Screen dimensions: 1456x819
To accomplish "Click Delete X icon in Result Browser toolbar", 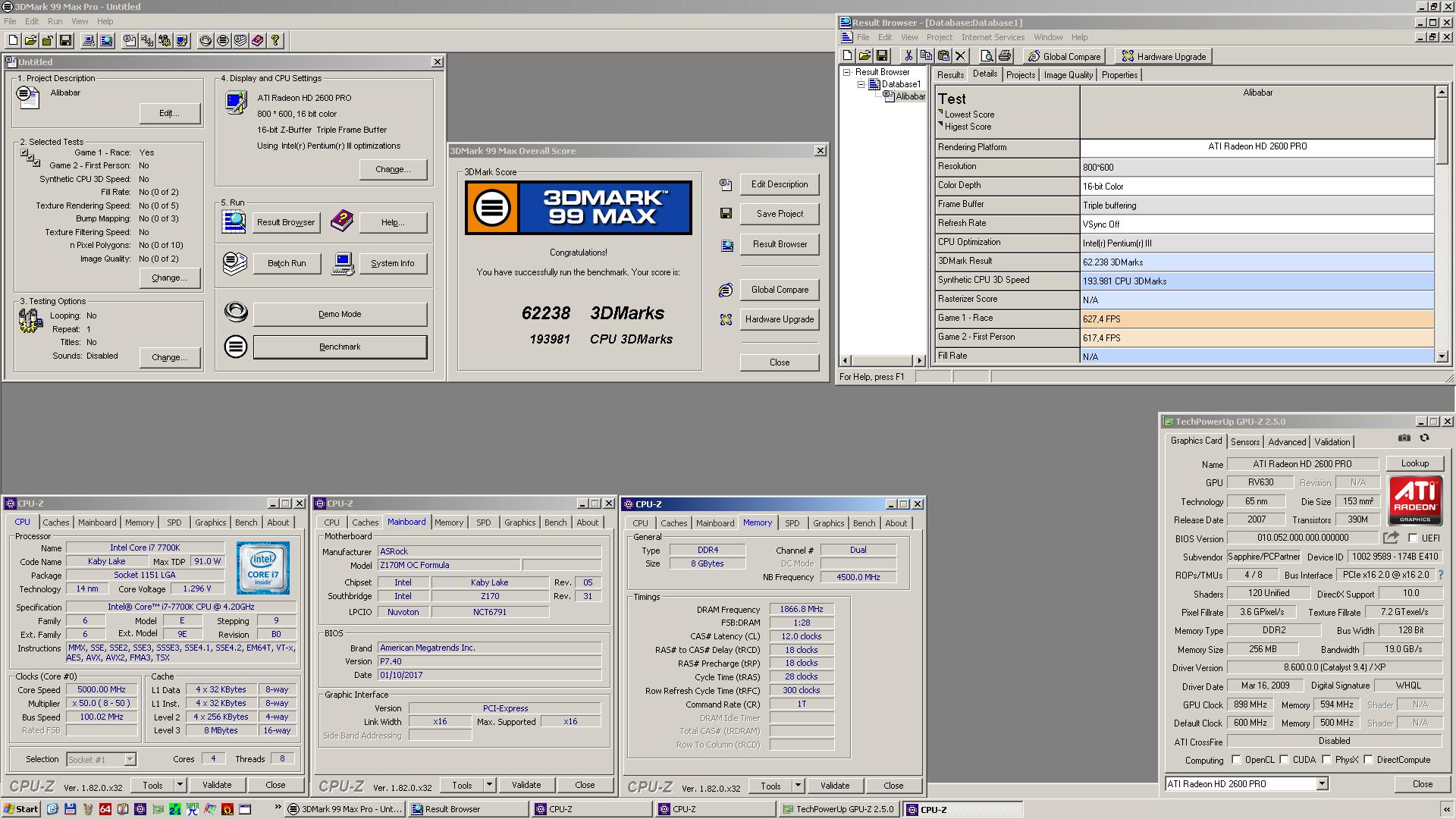I will coord(961,55).
